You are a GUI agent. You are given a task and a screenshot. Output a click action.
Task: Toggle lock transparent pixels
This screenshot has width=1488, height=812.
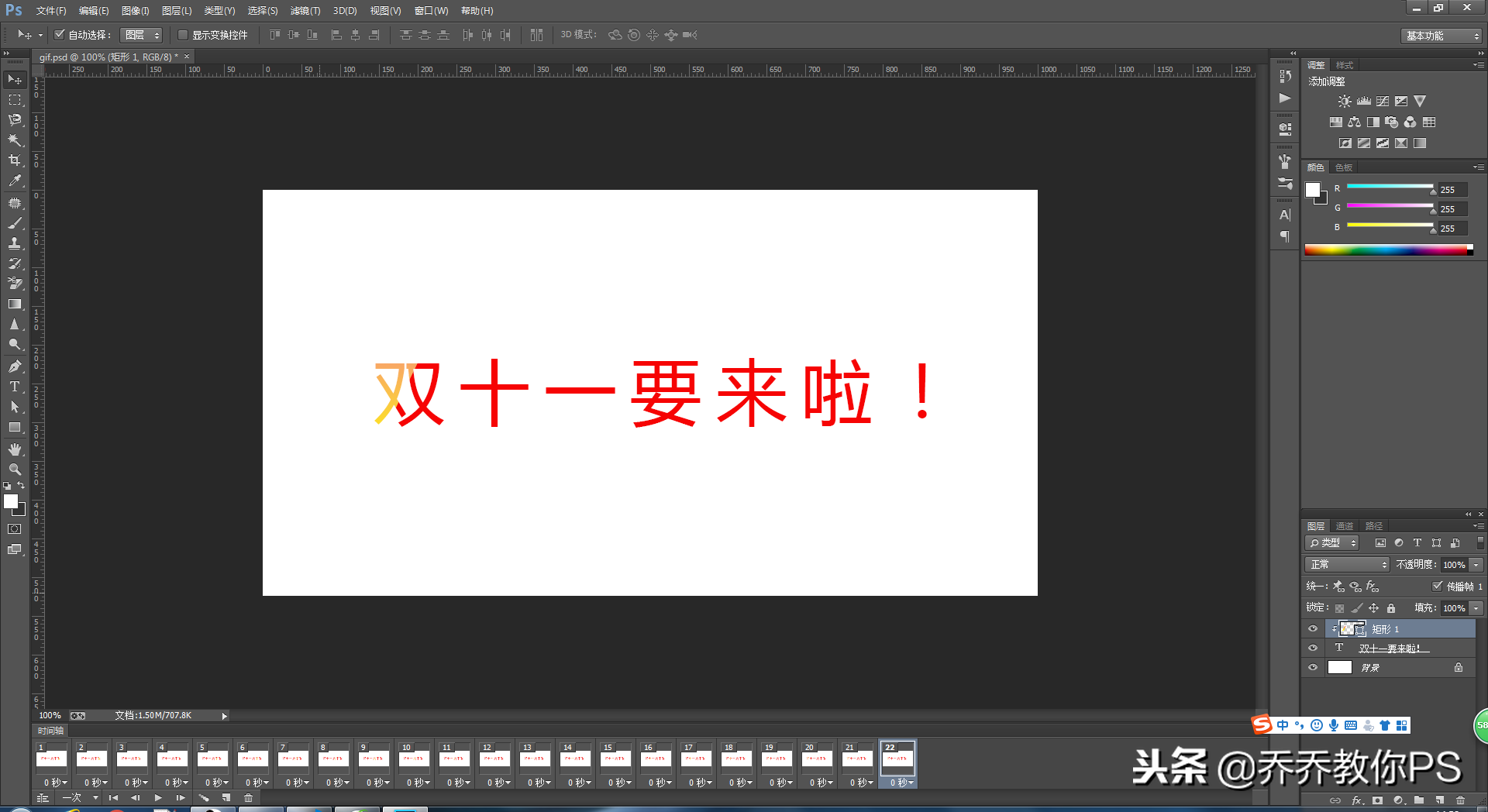1339,608
